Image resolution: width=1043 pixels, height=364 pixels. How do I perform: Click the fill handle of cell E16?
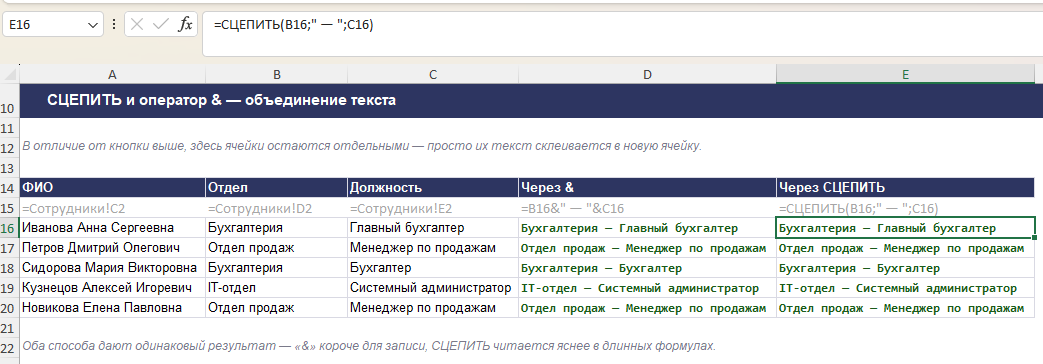click(1035, 237)
